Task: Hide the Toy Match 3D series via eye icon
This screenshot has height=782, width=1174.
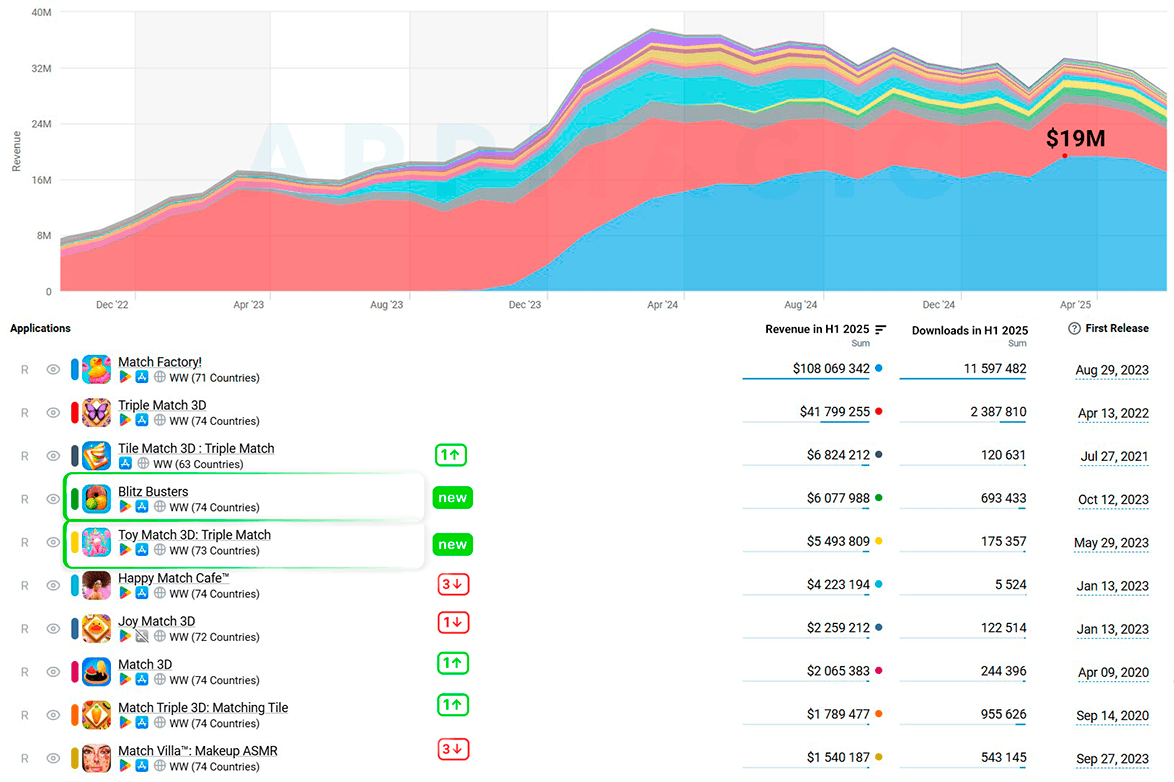Action: tap(53, 542)
